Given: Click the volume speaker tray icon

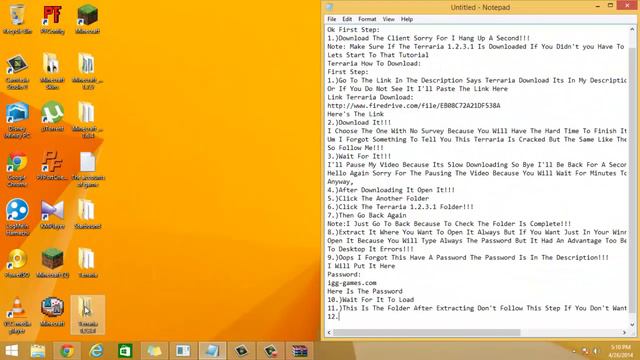Looking at the screenshot, I should point(596,351).
